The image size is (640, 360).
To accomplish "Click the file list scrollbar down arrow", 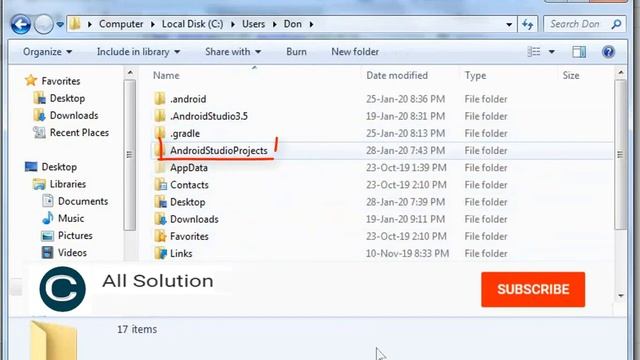I will 620,296.
